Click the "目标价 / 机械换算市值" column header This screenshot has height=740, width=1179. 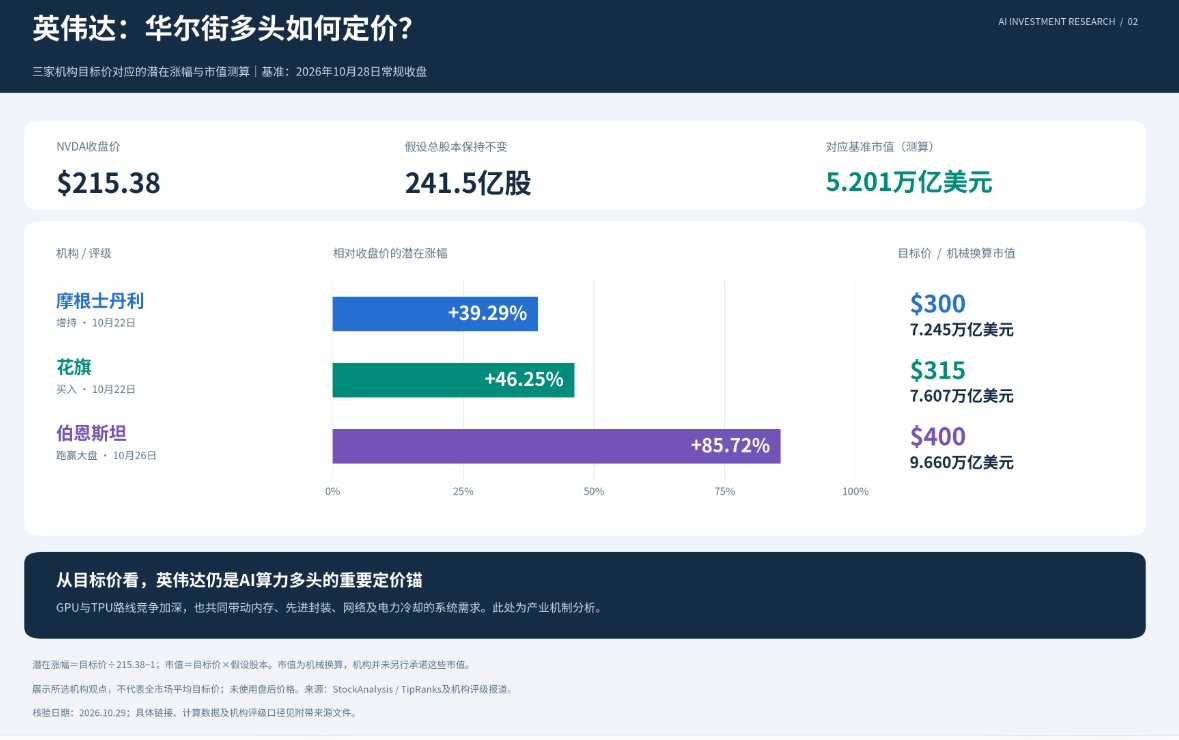pos(956,253)
